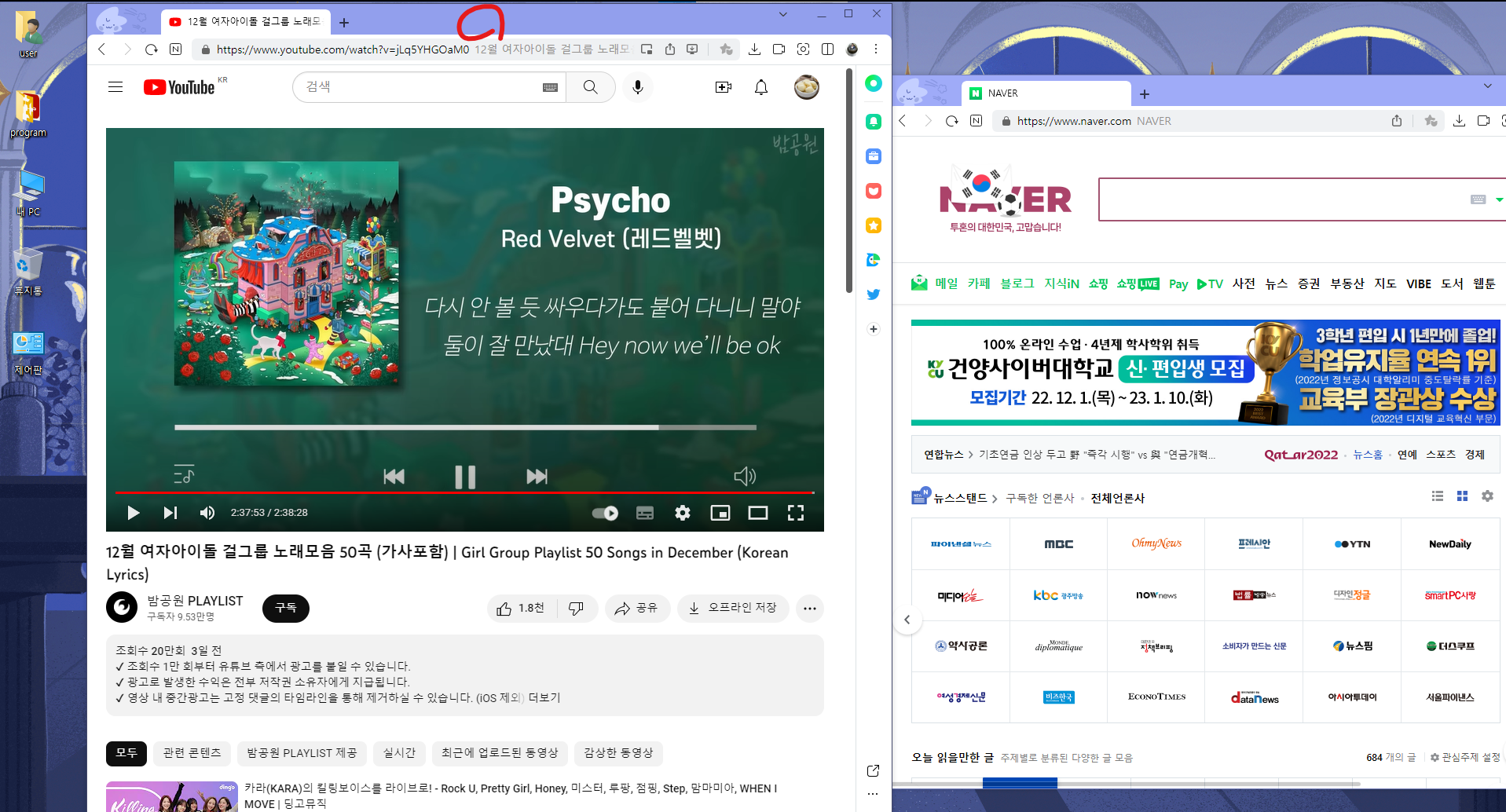This screenshot has height=812, width=1506.
Task: Open new tab in YouTube window
Action: [344, 23]
